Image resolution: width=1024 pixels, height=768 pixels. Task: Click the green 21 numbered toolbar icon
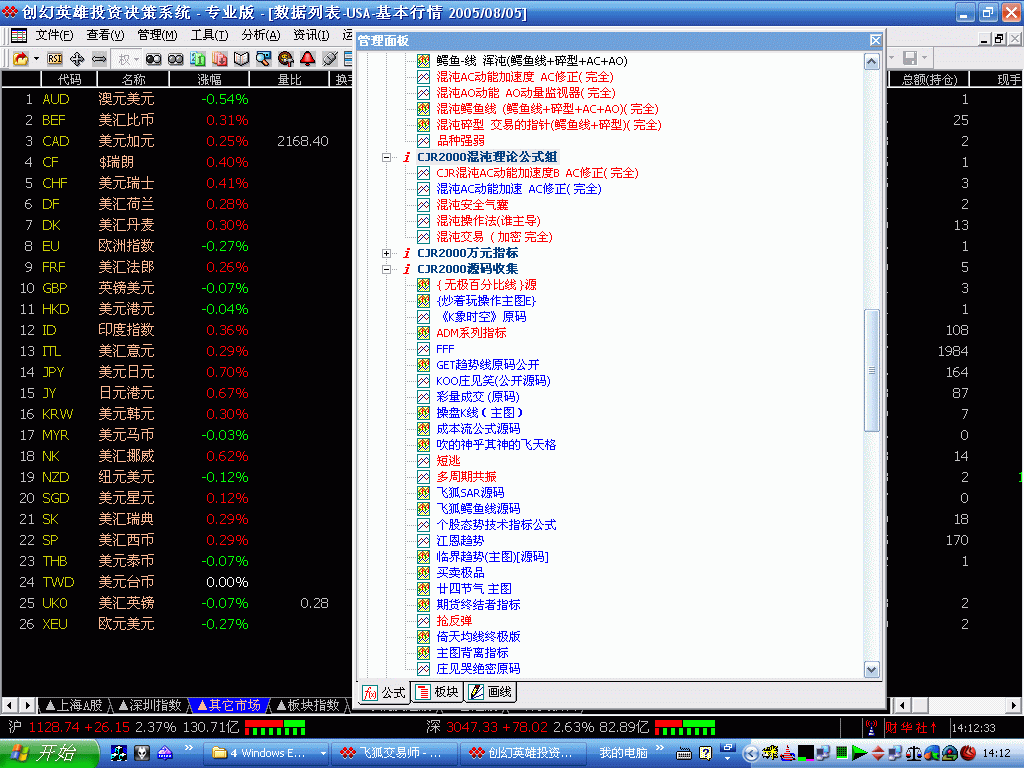pyautogui.click(x=198, y=59)
